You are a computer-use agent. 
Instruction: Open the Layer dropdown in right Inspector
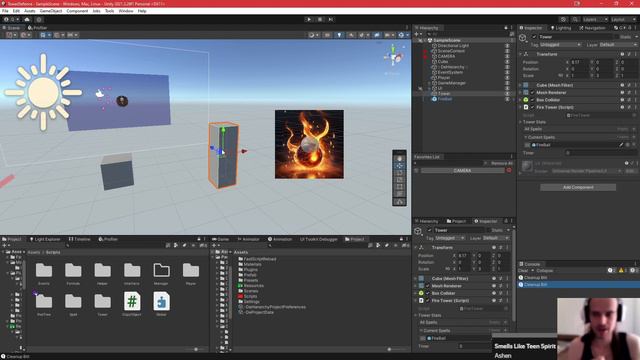coord(618,44)
